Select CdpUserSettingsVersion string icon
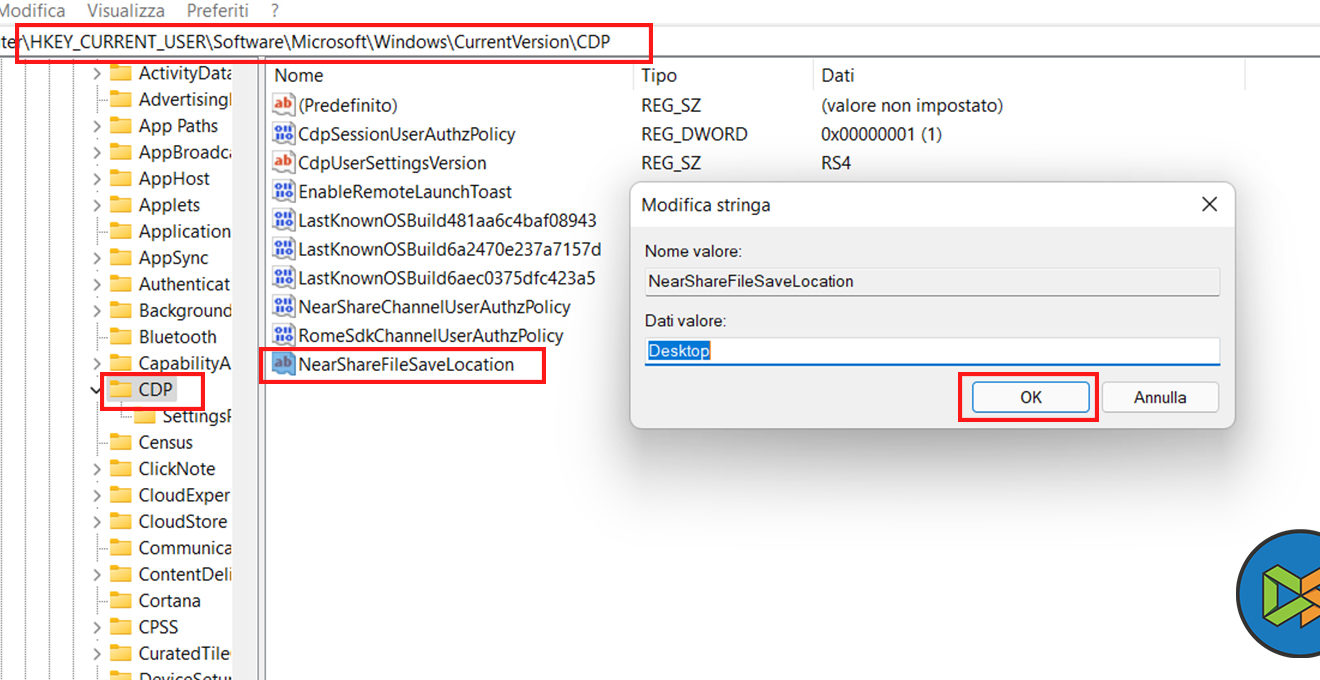Viewport: 1320px width, 680px height. (x=283, y=163)
